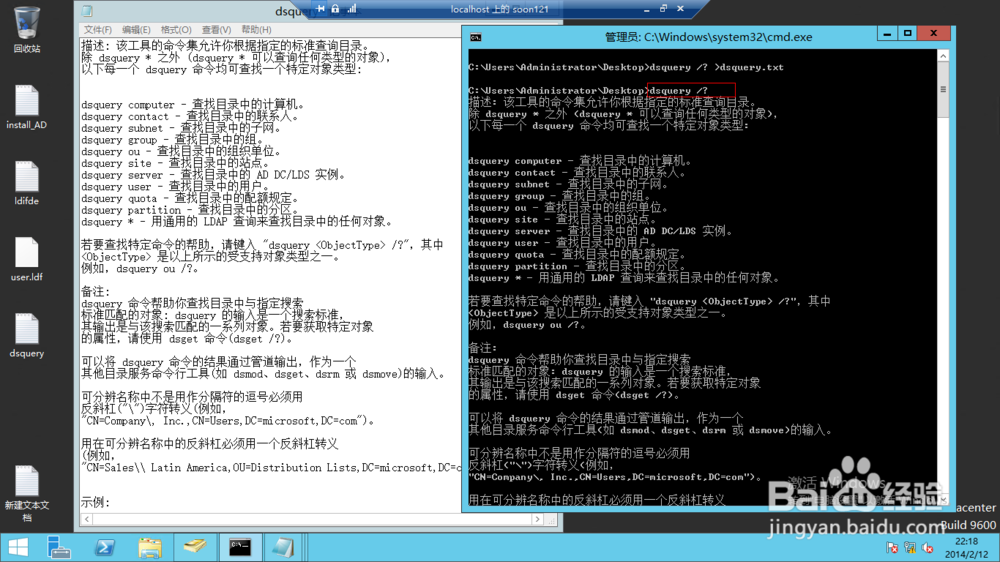Click the network tray icon
1000x562 pixels.
tap(910, 547)
